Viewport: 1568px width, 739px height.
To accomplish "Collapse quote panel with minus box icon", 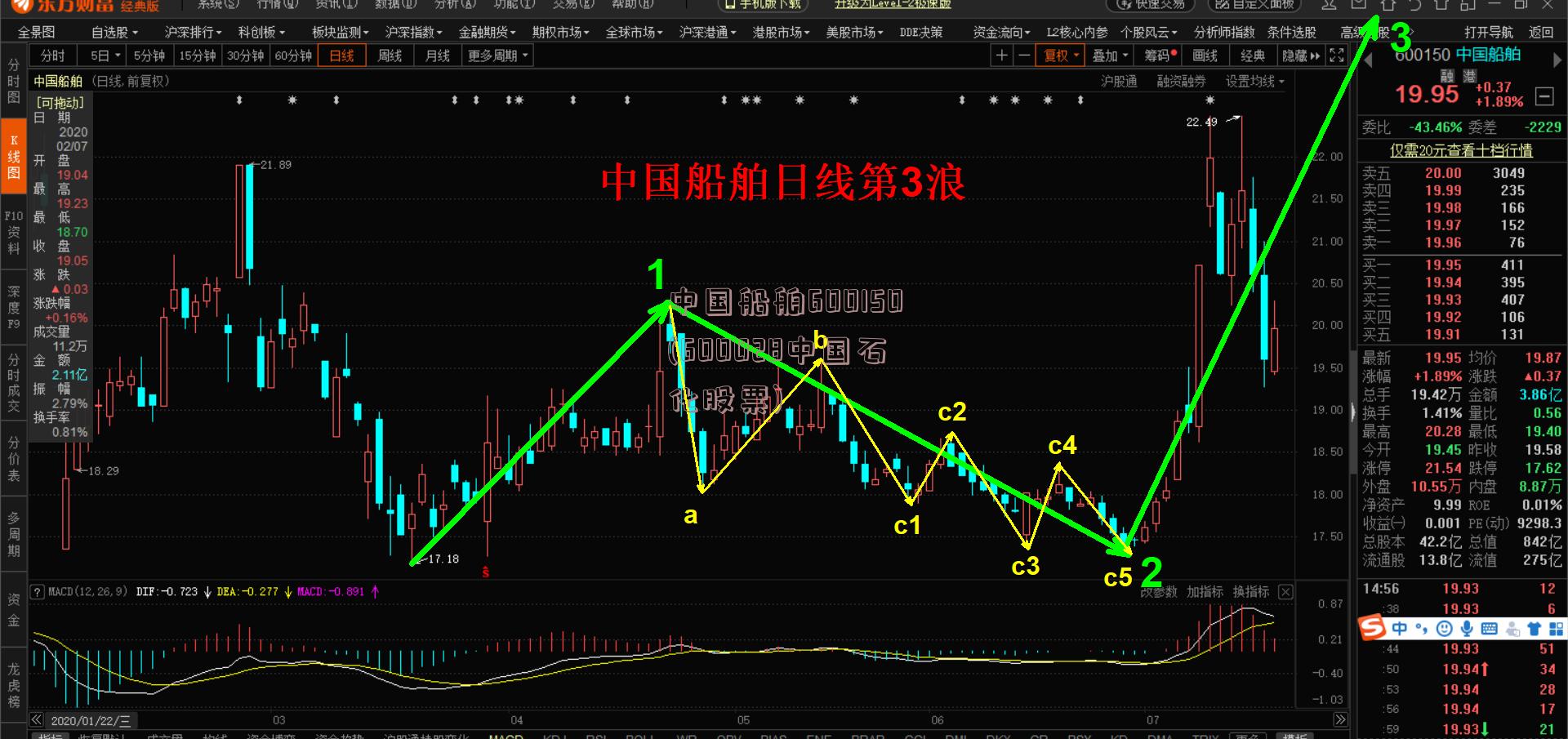I will [1544, 96].
